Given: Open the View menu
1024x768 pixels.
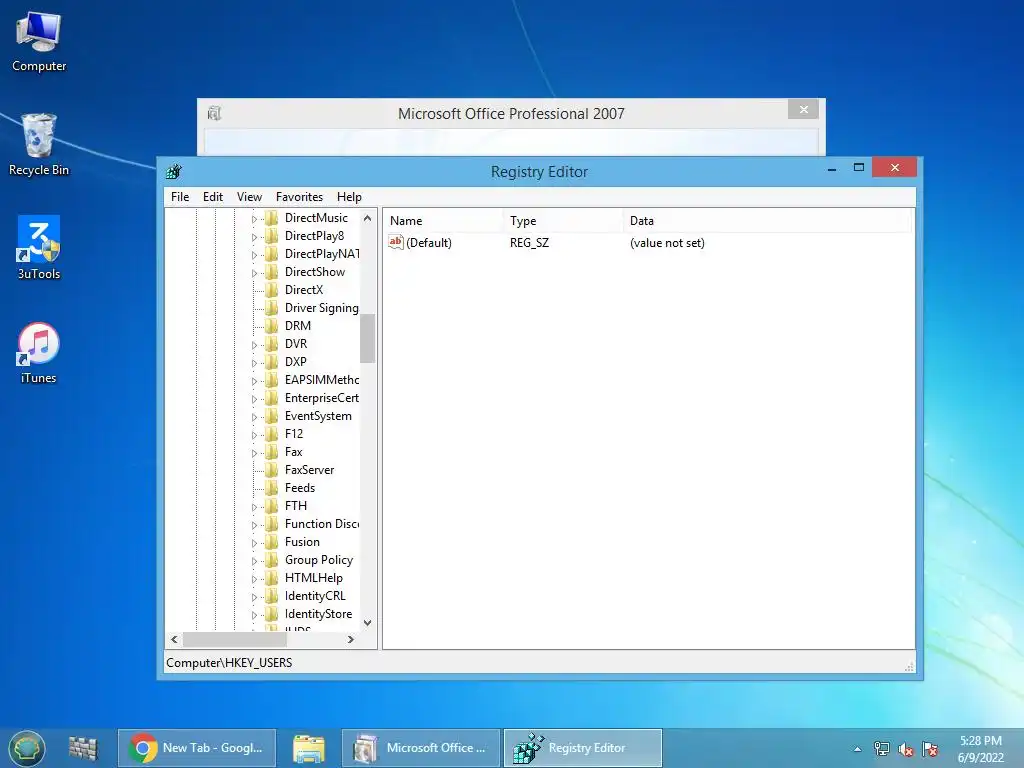Looking at the screenshot, I should [x=249, y=197].
